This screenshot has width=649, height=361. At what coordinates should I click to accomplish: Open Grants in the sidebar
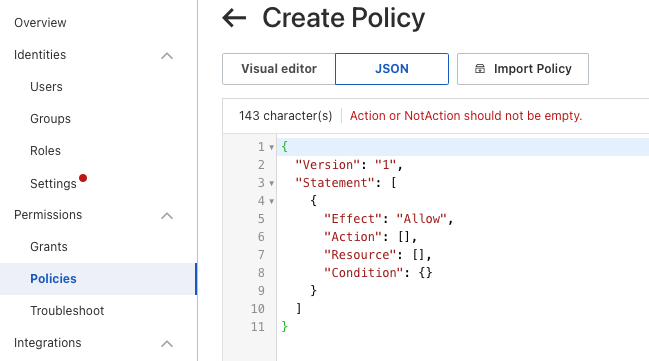[49, 247]
